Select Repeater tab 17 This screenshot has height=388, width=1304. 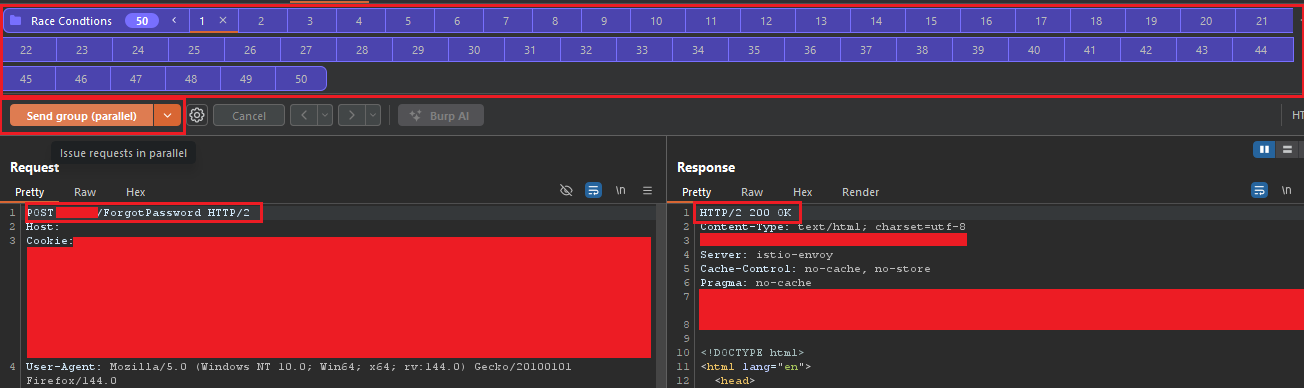tap(1041, 21)
